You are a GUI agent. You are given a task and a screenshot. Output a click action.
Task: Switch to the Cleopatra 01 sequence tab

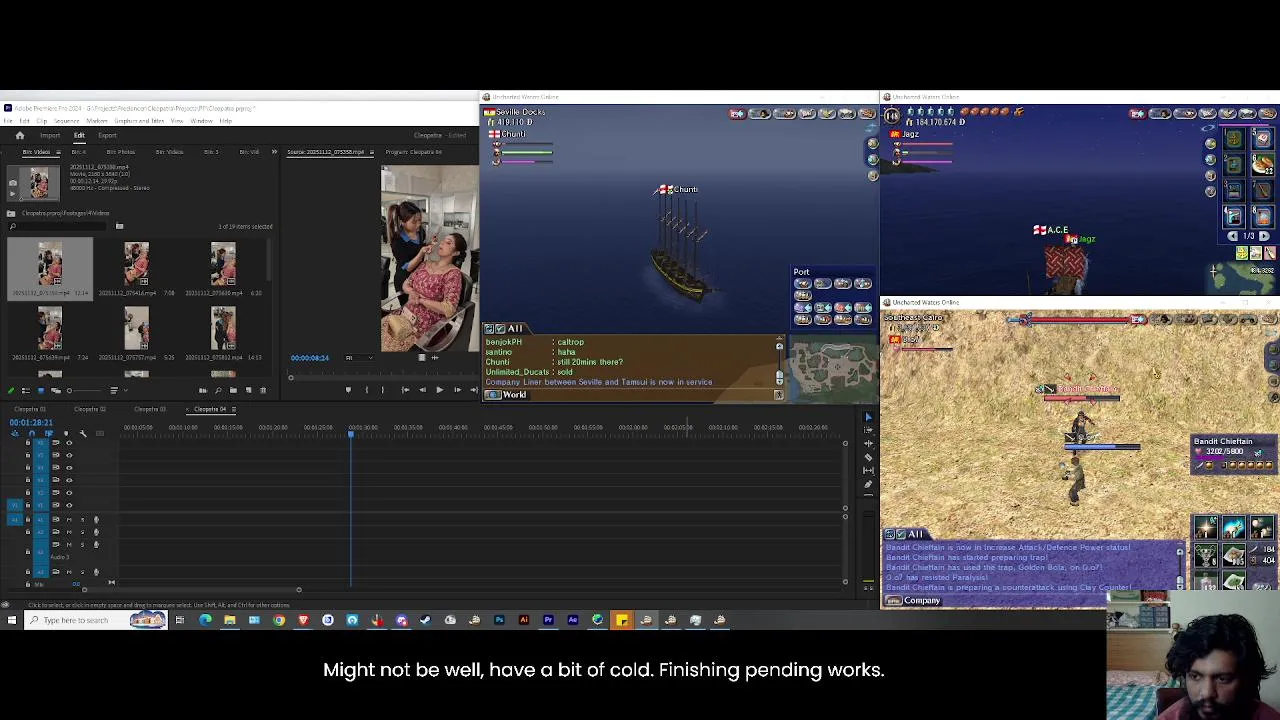click(30, 409)
